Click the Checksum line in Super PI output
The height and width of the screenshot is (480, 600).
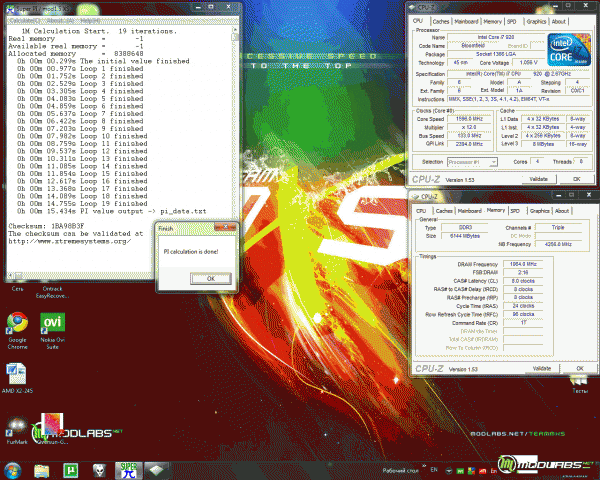46,226
